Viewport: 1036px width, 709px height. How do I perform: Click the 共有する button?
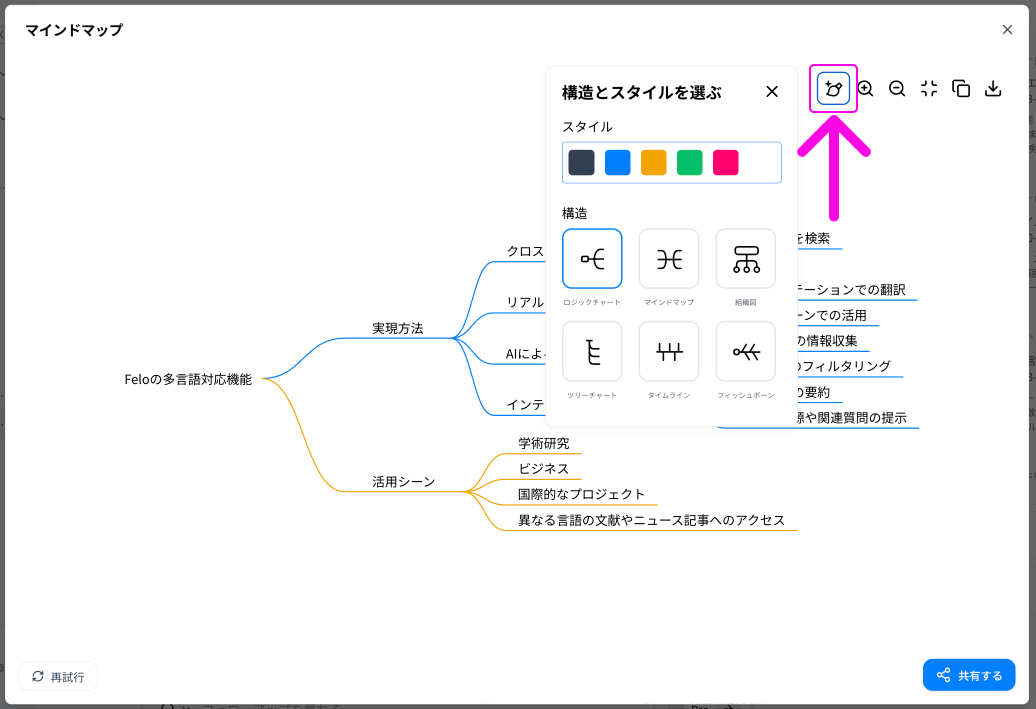(x=969, y=675)
